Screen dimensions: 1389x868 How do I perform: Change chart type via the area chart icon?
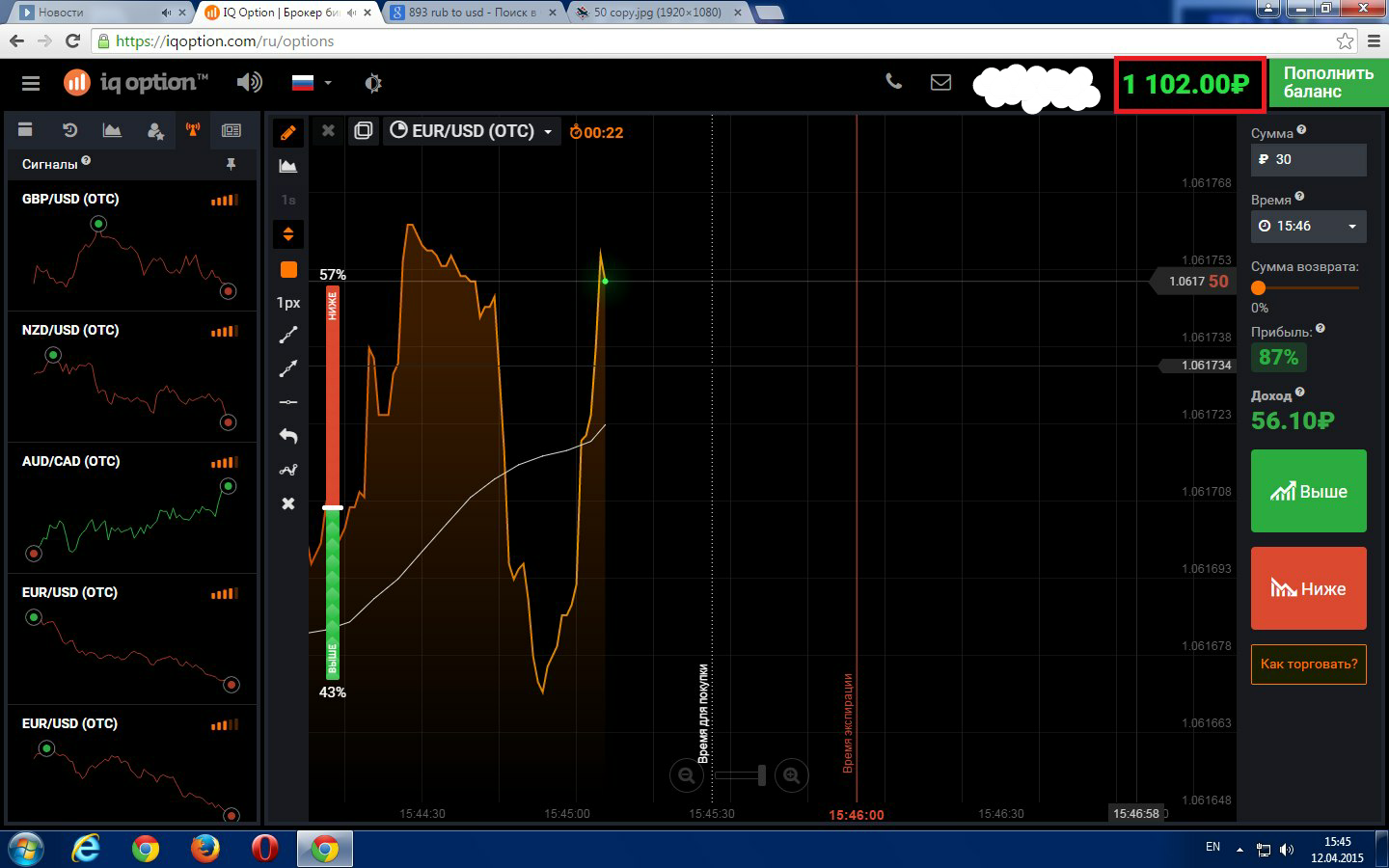(288, 166)
